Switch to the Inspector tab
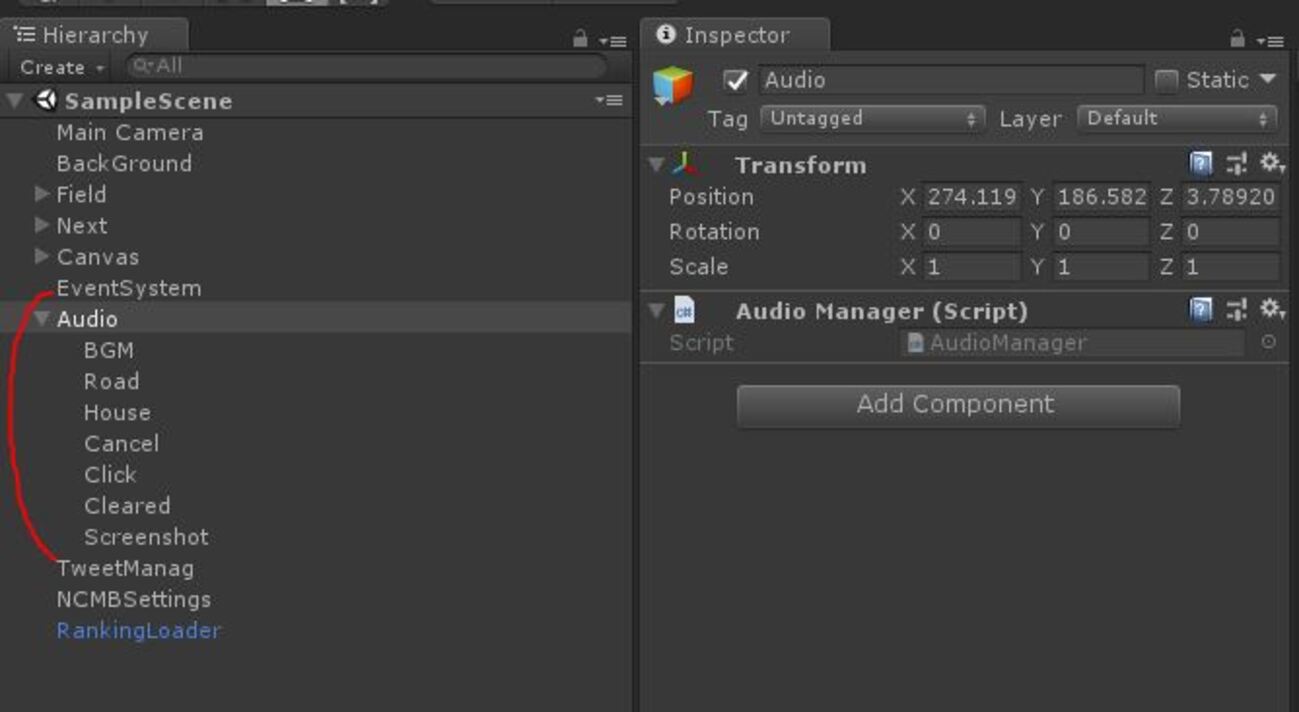This screenshot has height=712, width=1299. (x=735, y=35)
